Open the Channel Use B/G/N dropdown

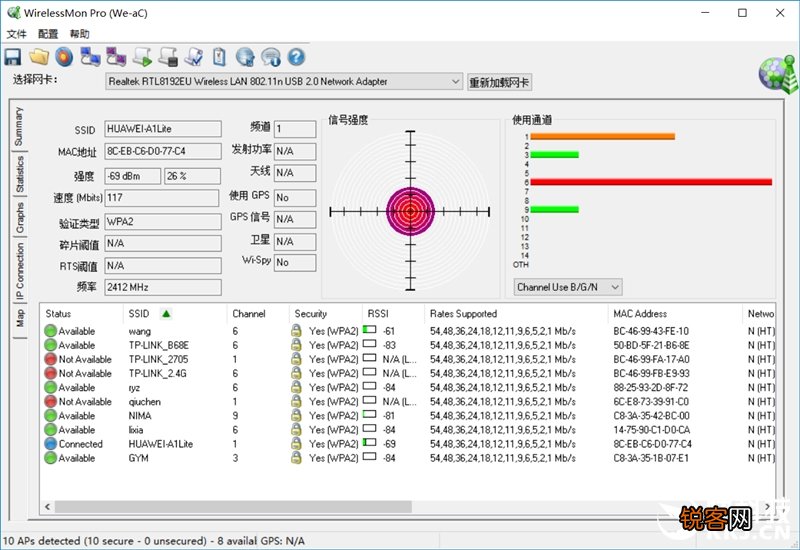point(568,287)
